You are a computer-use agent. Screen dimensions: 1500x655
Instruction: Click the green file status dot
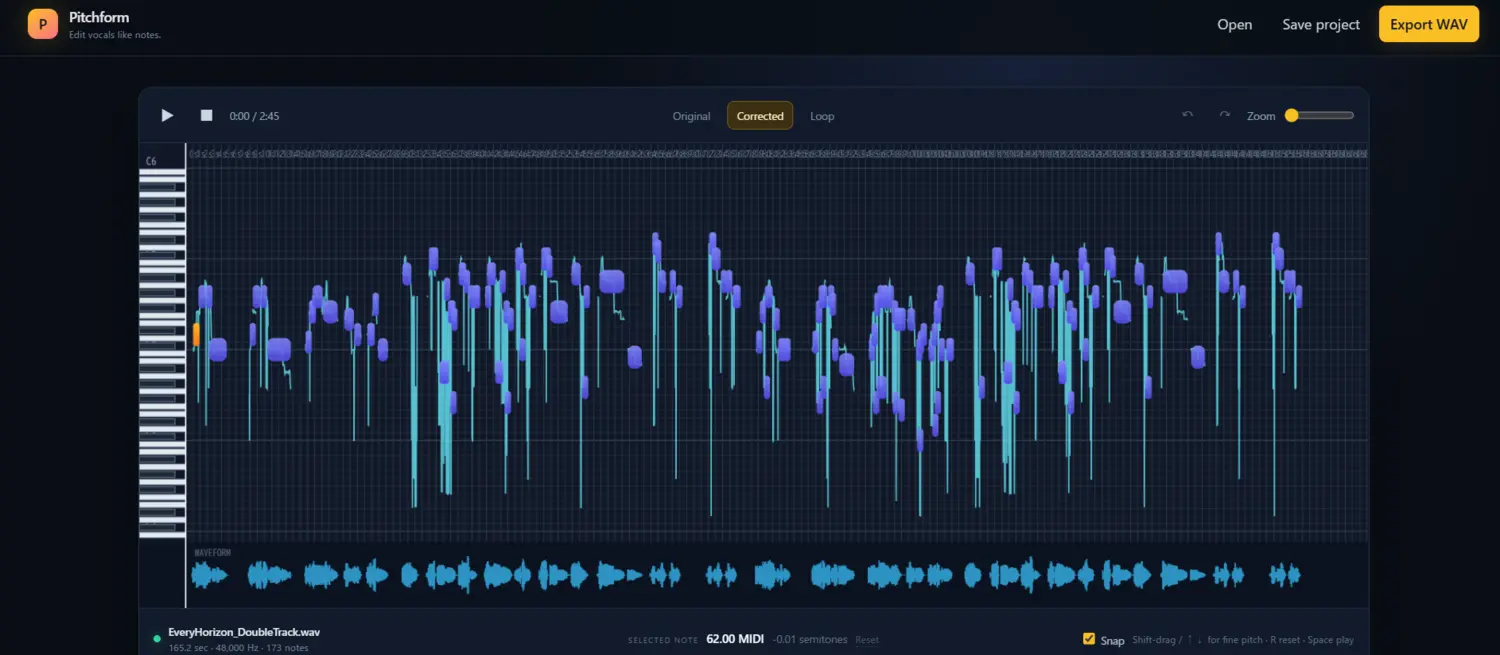(x=157, y=638)
